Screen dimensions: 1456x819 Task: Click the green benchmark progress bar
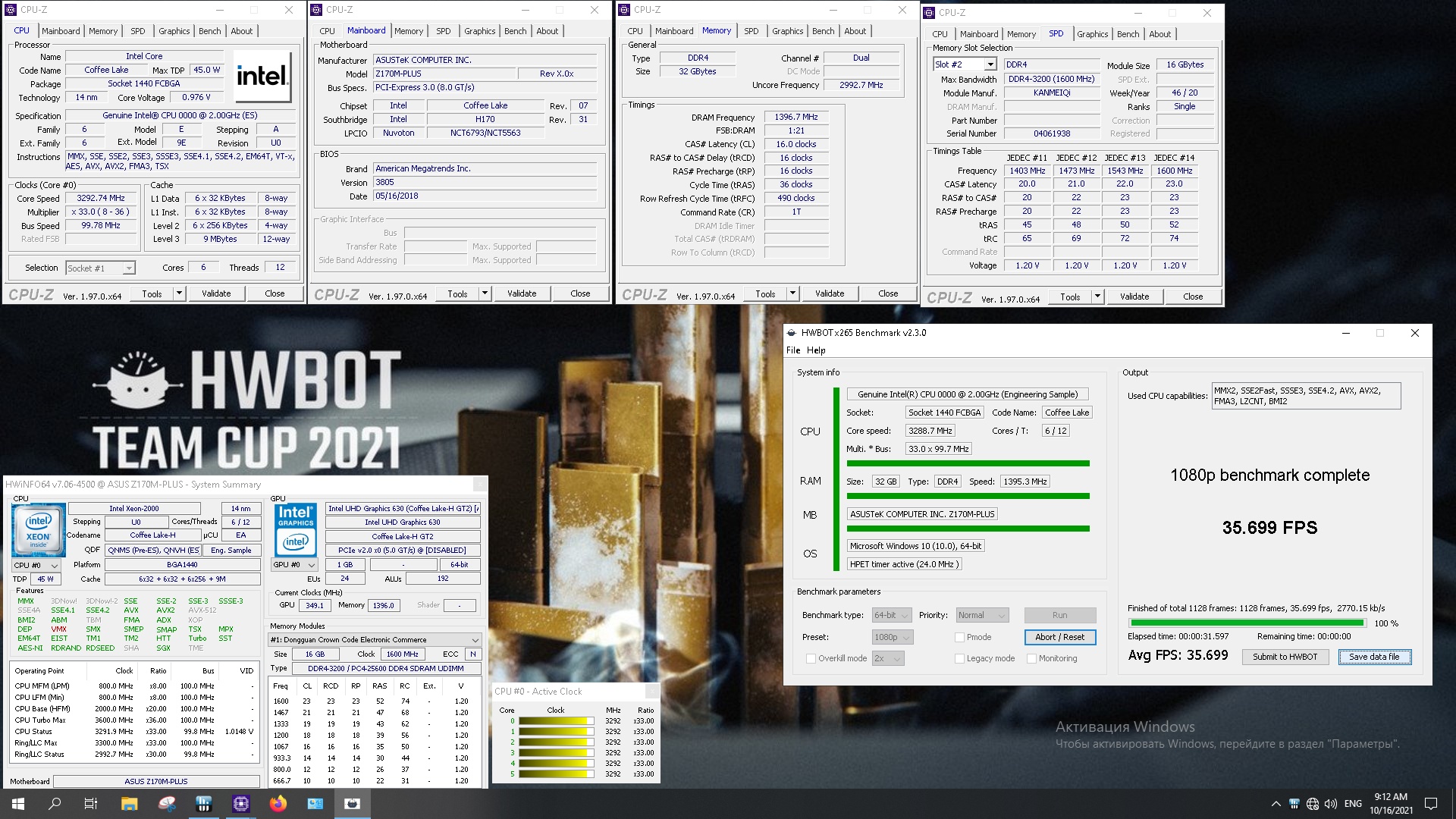click(x=1246, y=623)
